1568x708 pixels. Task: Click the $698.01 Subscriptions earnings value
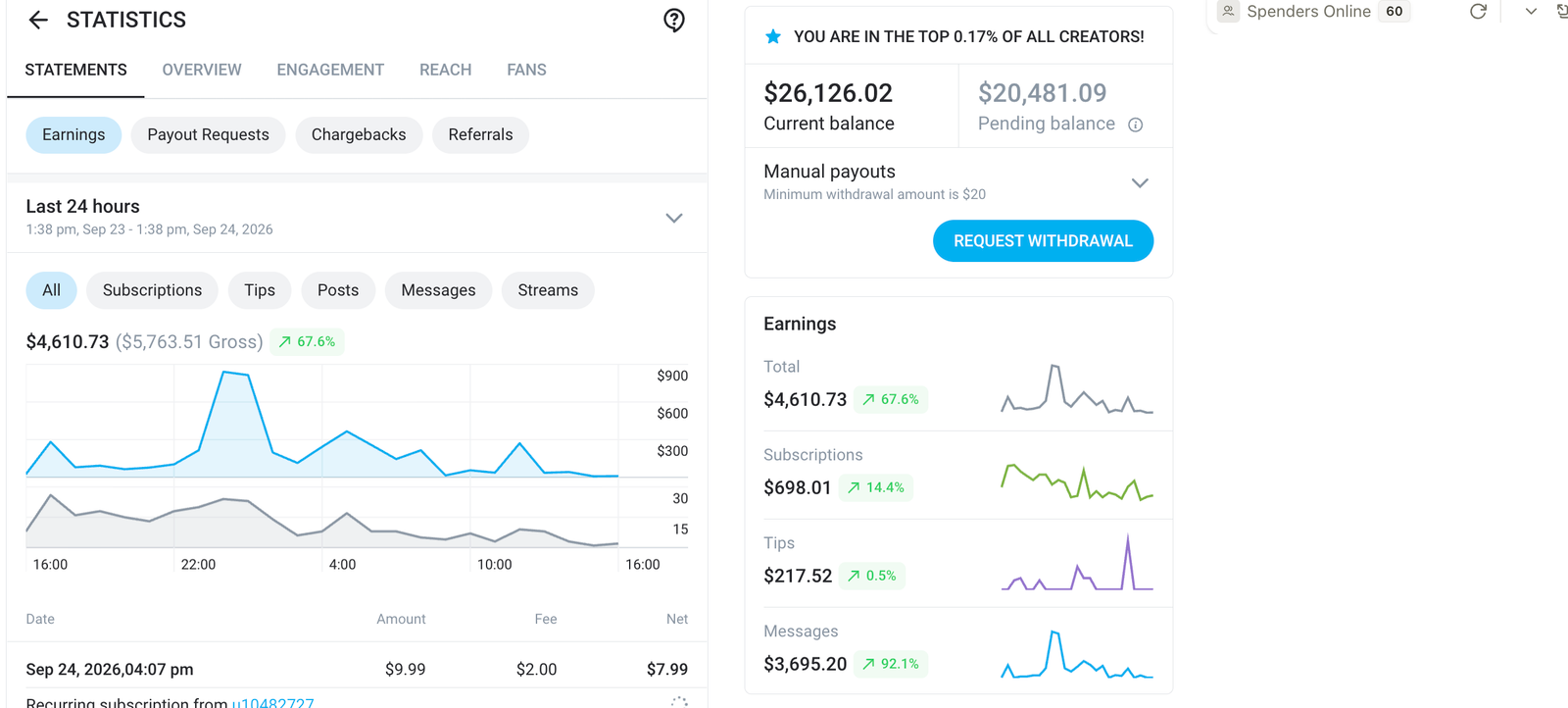(x=797, y=487)
